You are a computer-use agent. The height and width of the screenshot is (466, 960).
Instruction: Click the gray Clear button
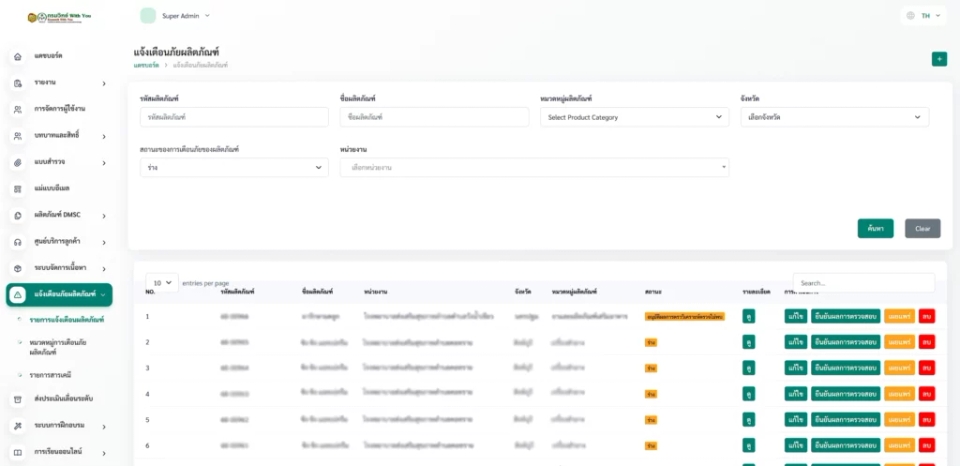coord(923,228)
